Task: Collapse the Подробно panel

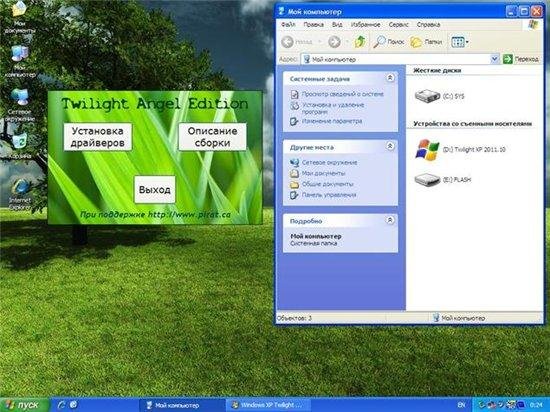Action: tap(390, 220)
